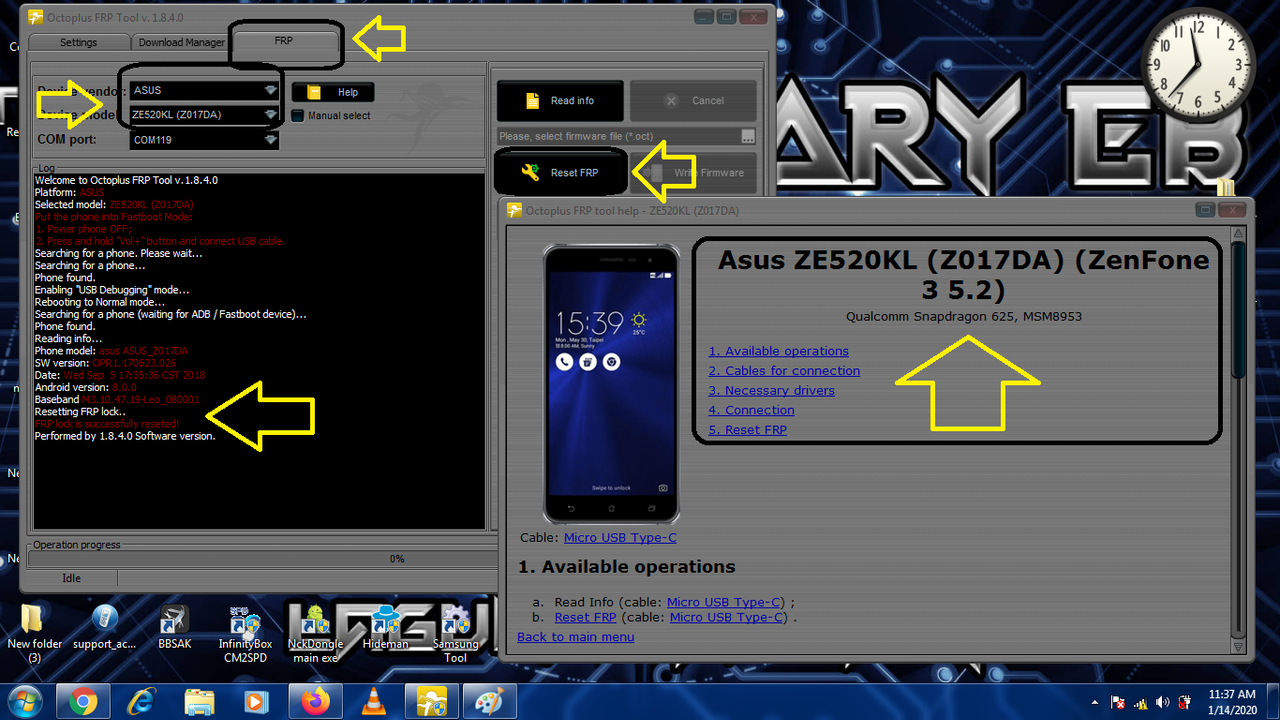This screenshot has width=1280, height=720.
Task: Open the Help button in Octoplus tool
Action: tap(333, 92)
